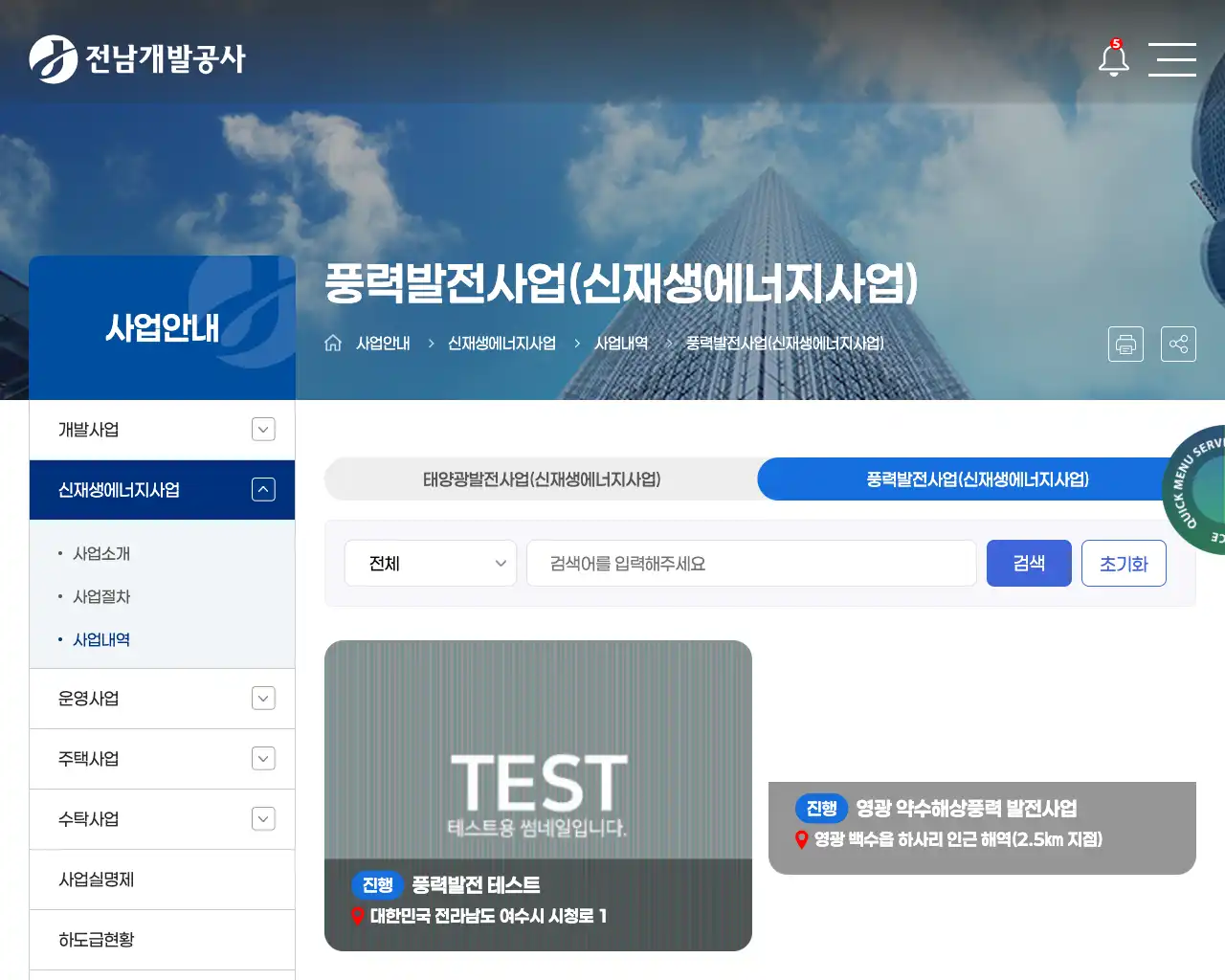Click address 대한민국 전라남도 여수시 시청로 1
The height and width of the screenshot is (980, 1225).
pos(488,916)
